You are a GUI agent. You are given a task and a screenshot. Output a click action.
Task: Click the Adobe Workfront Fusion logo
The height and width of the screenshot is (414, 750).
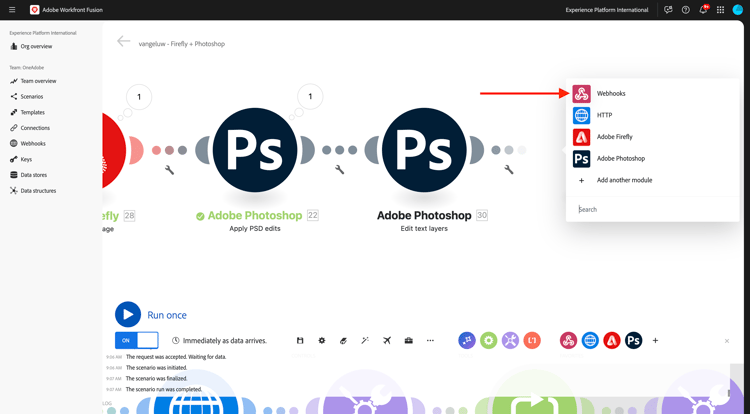pyautogui.click(x=34, y=10)
